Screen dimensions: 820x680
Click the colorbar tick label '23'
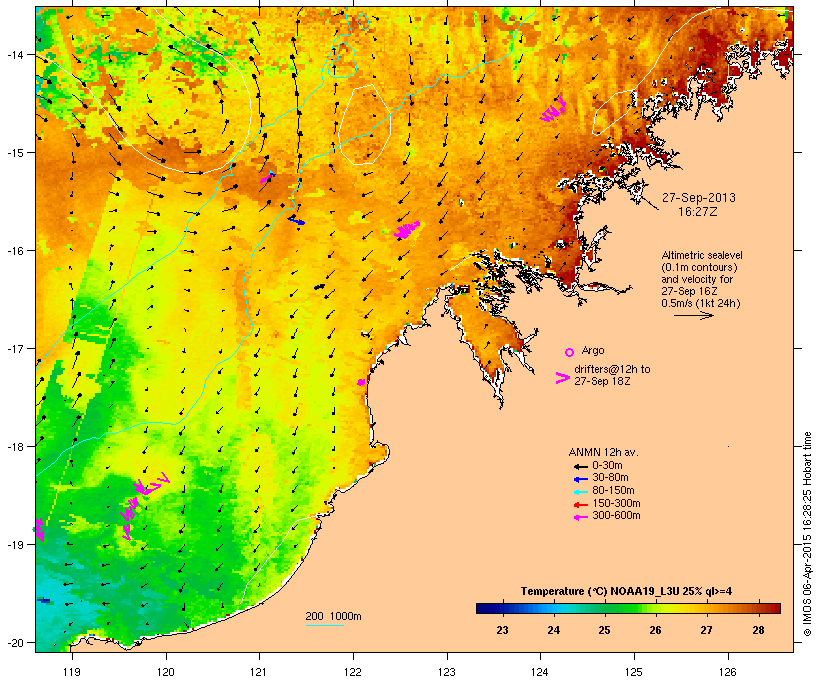pyautogui.click(x=502, y=630)
